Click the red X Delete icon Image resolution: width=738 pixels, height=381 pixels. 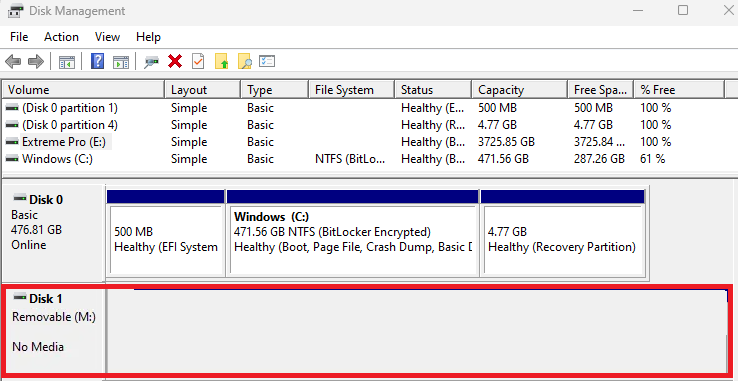pyautogui.click(x=175, y=61)
